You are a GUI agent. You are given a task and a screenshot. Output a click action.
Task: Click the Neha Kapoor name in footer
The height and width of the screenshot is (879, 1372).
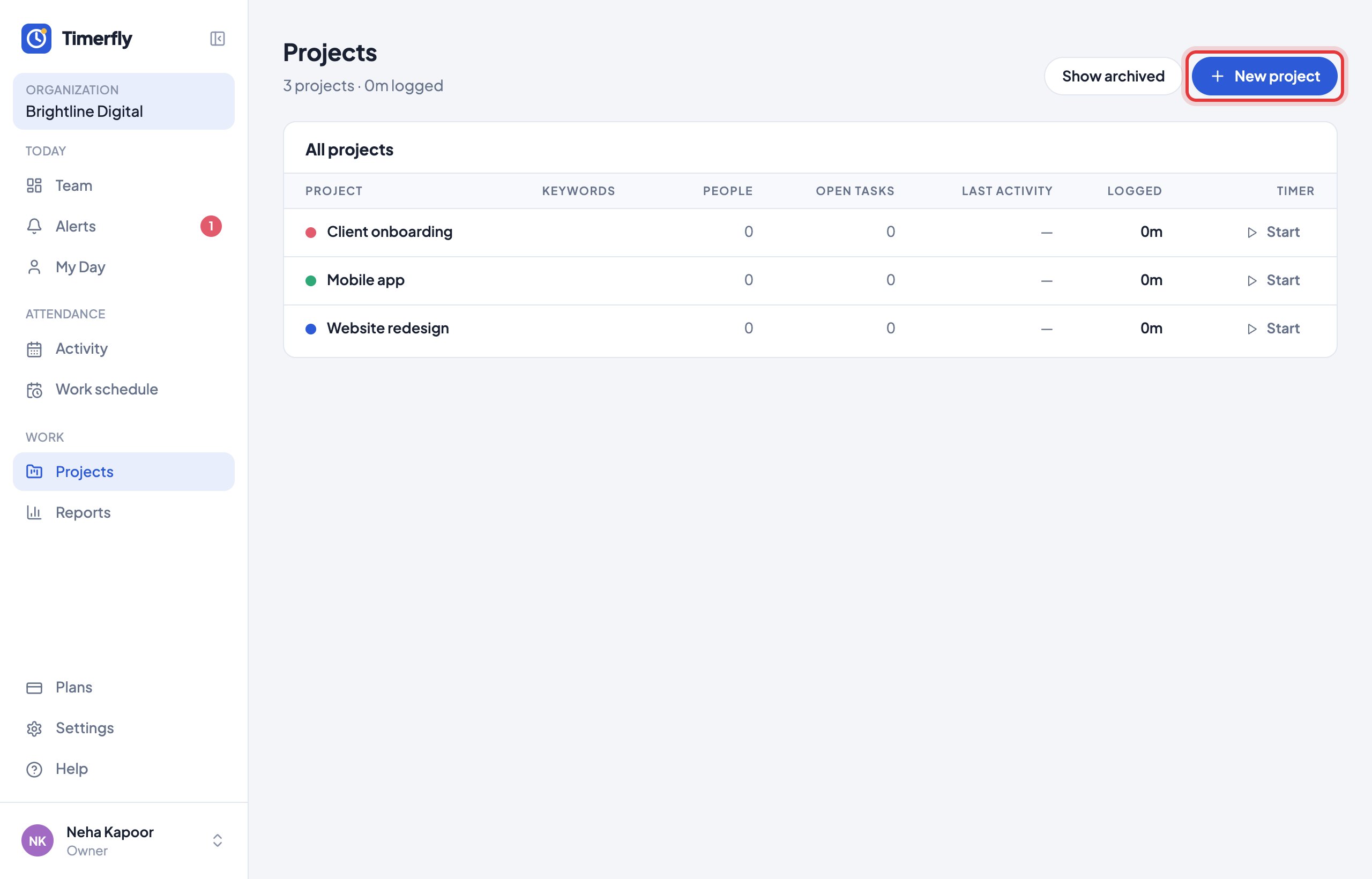[110, 832]
